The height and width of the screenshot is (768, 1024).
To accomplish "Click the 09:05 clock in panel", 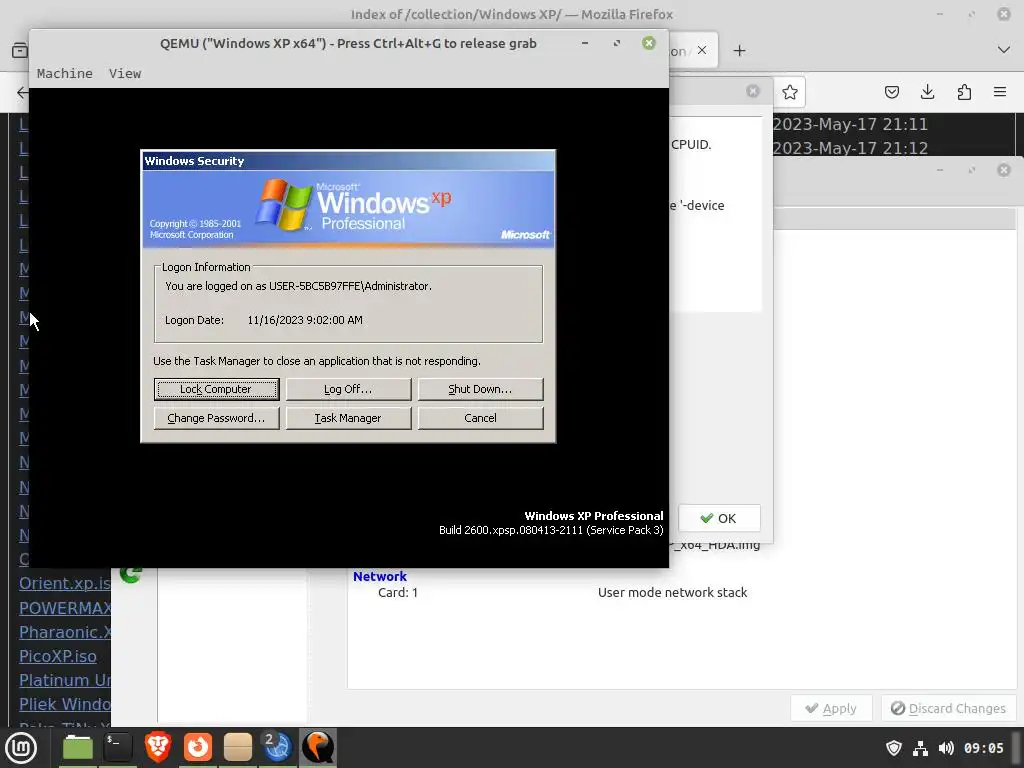I will tap(984, 748).
